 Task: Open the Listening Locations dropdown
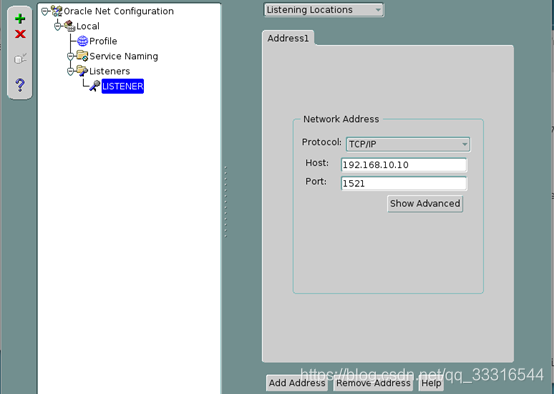click(x=324, y=10)
